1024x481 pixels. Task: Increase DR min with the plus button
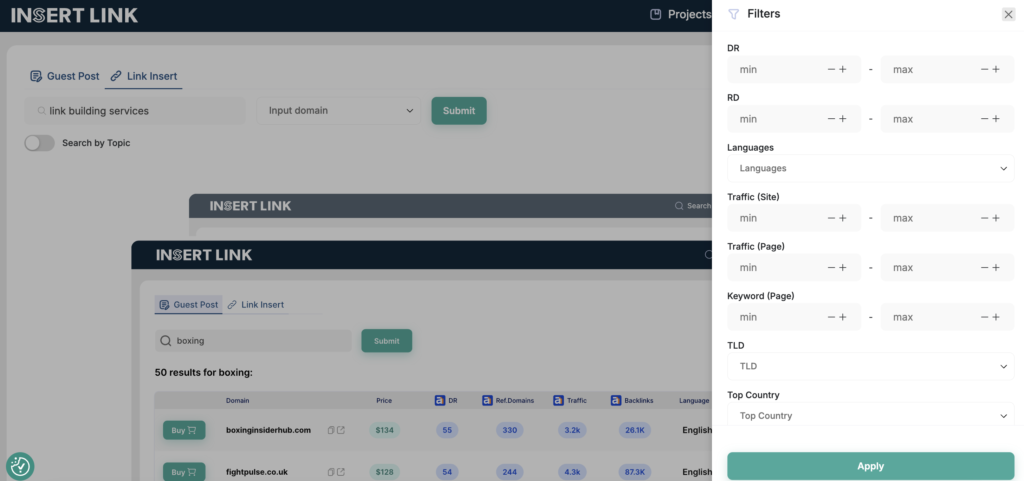(x=842, y=69)
